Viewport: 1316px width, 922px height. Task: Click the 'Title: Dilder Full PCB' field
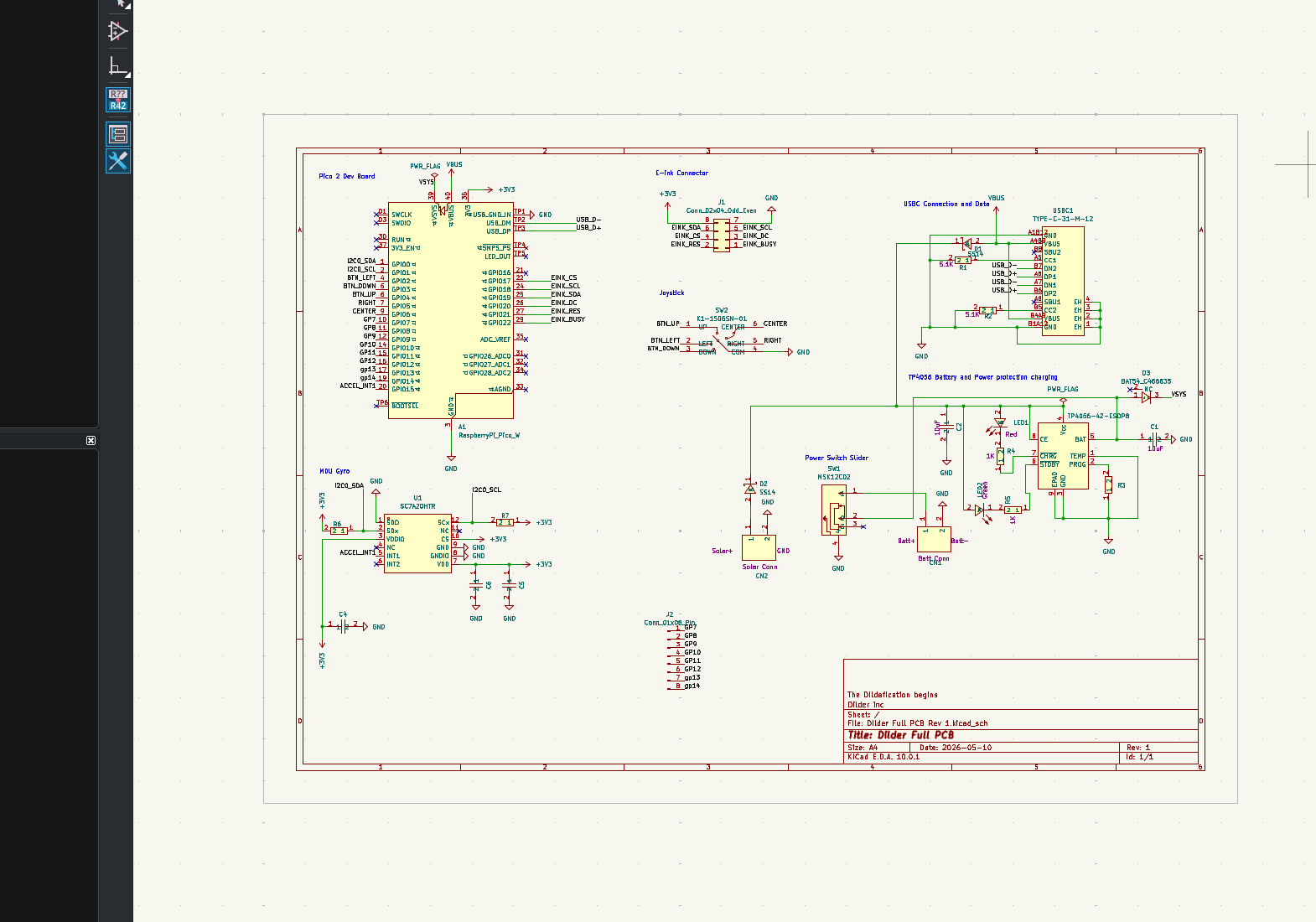(x=900, y=735)
